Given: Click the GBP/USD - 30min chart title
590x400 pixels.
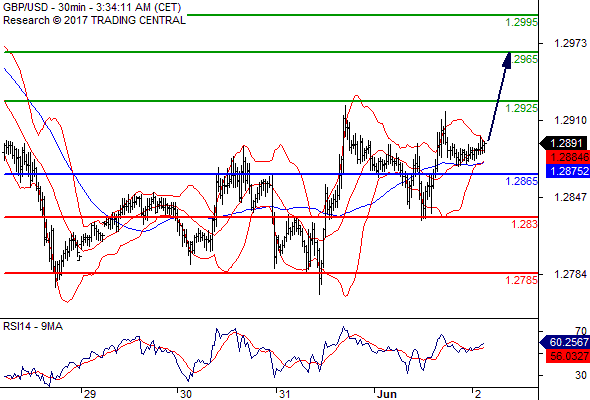Looking at the screenshot, I should [x=92, y=8].
